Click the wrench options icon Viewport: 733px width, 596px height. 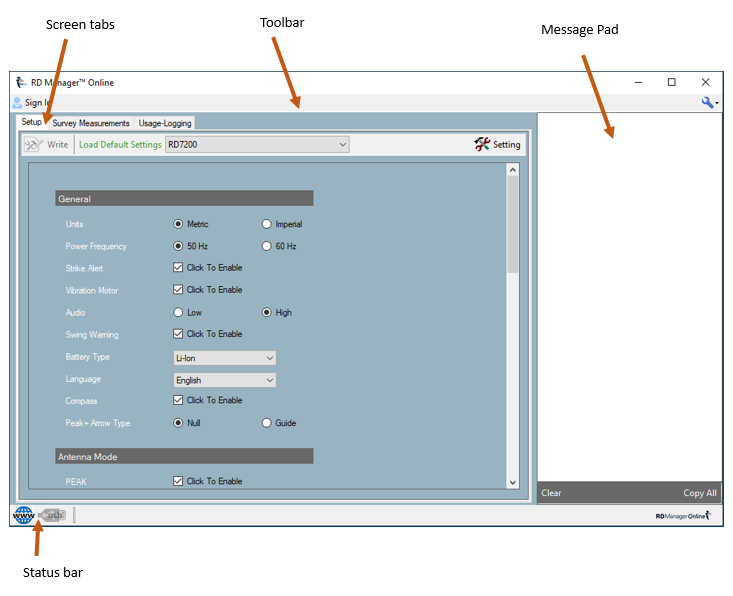(707, 102)
